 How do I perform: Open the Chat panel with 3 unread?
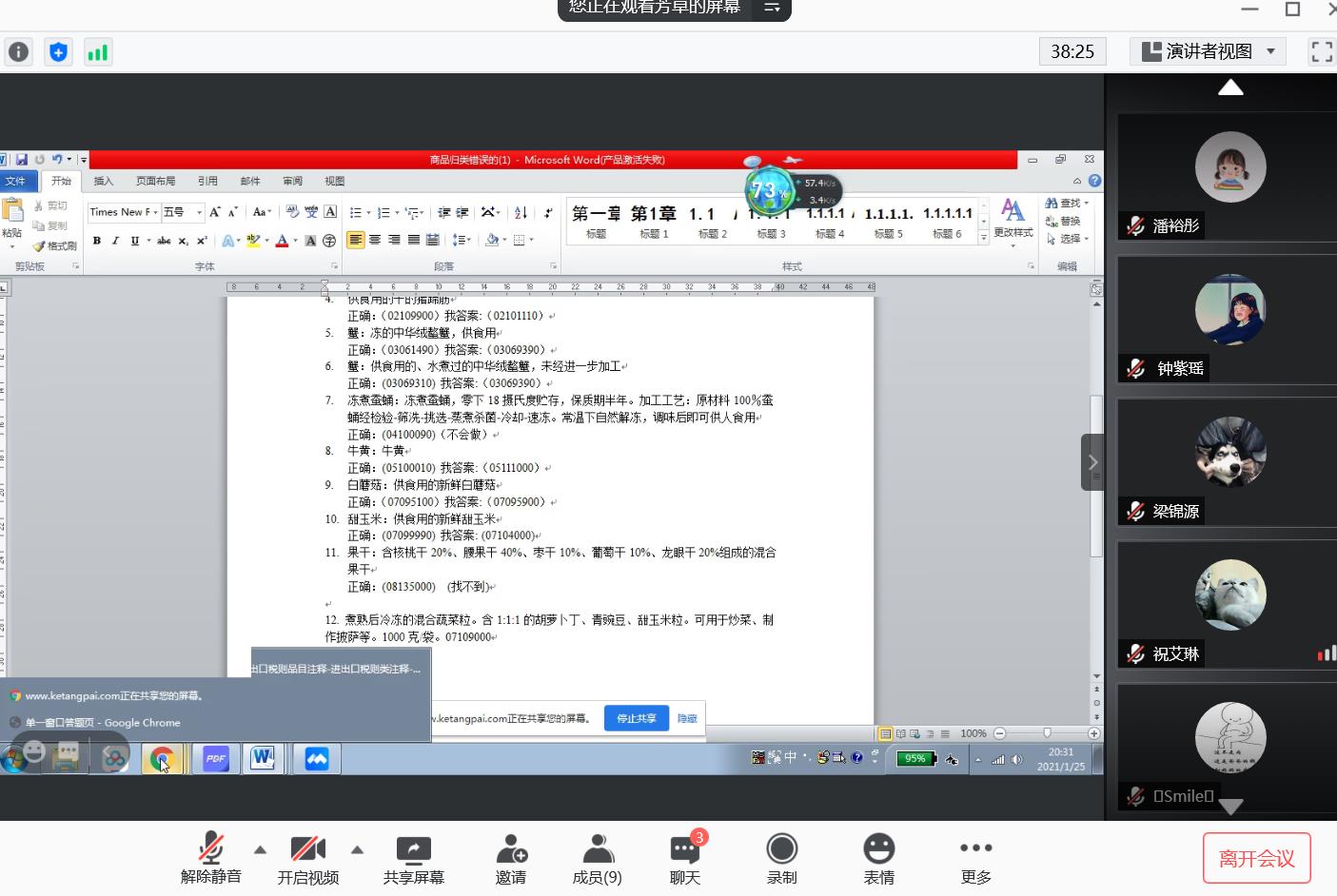[684, 858]
